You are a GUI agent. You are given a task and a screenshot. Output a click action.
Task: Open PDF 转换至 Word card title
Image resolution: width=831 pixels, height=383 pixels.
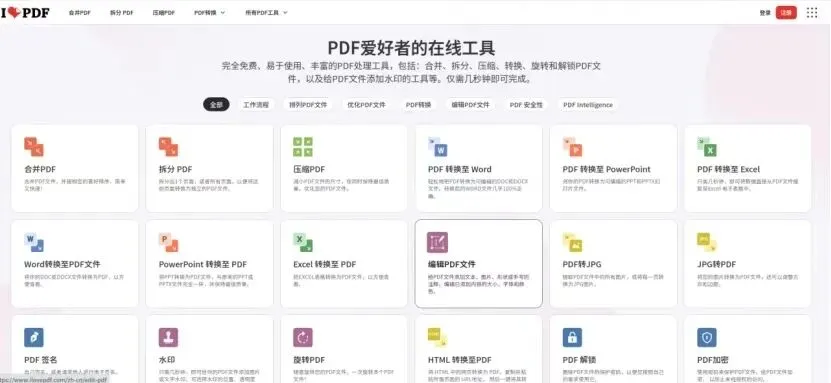coord(459,170)
